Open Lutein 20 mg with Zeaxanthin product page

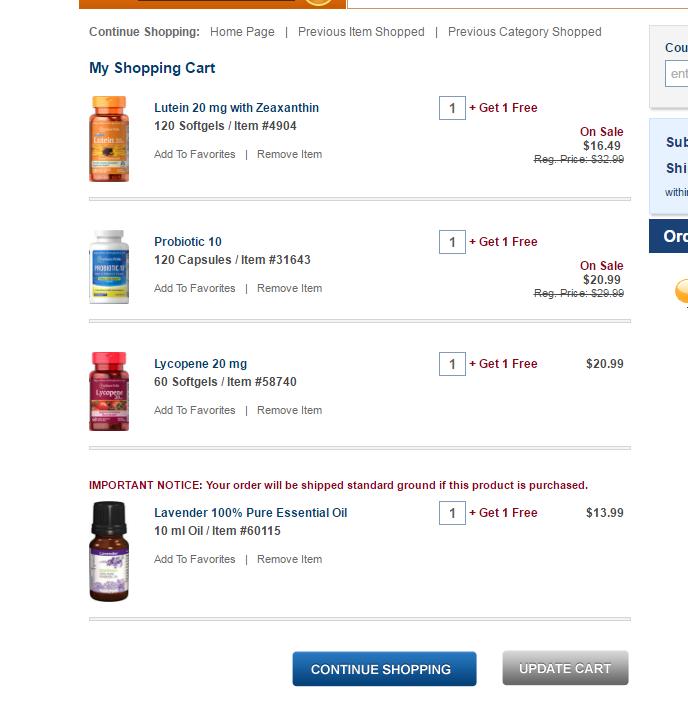coord(236,108)
